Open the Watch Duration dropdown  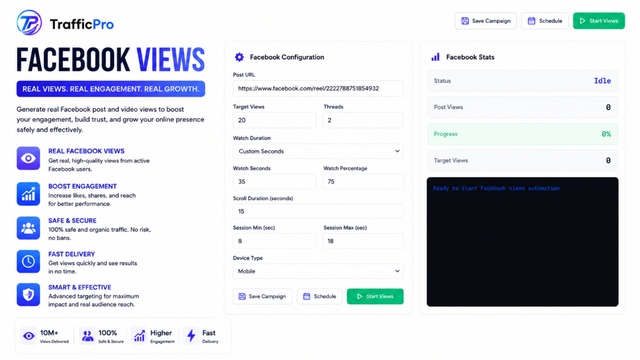pyautogui.click(x=318, y=151)
